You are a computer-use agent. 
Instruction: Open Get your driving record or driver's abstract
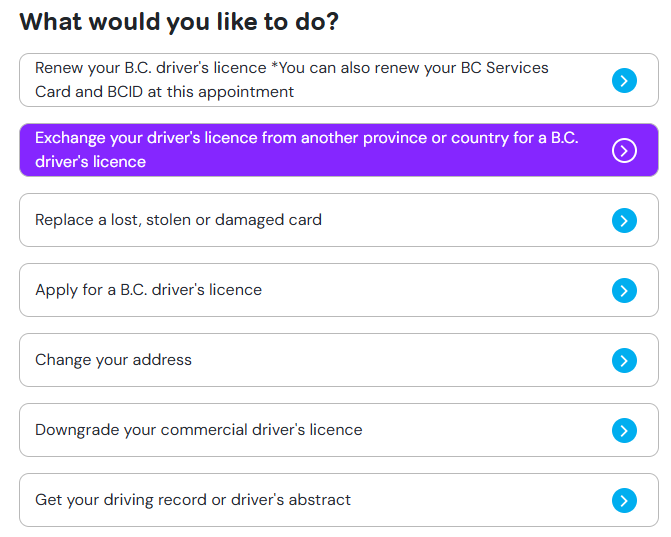coord(193,500)
